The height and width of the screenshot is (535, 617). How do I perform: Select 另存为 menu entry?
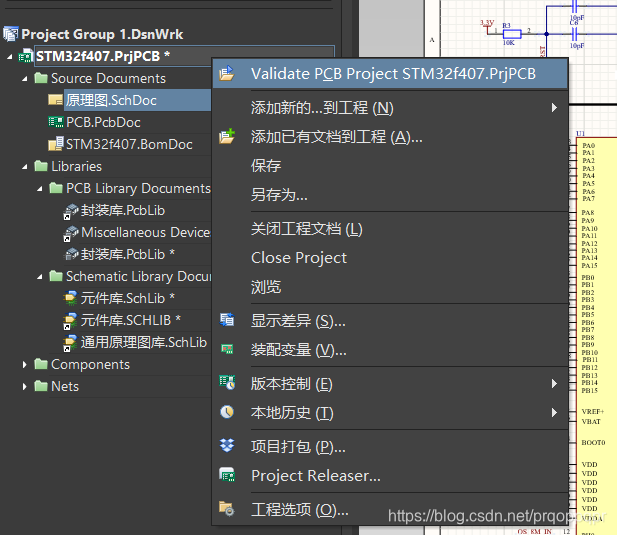(279, 195)
